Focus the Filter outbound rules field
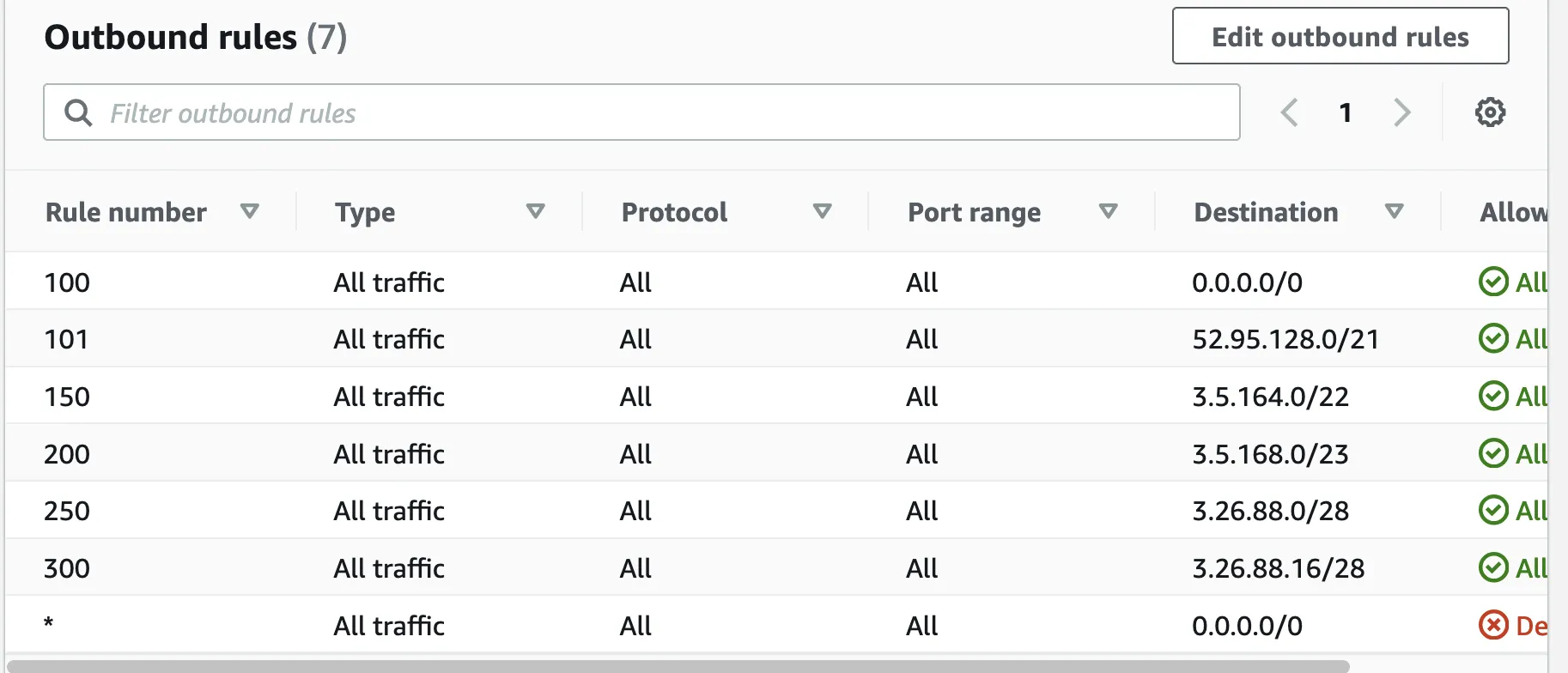The width and height of the screenshot is (1568, 673). coord(653,112)
